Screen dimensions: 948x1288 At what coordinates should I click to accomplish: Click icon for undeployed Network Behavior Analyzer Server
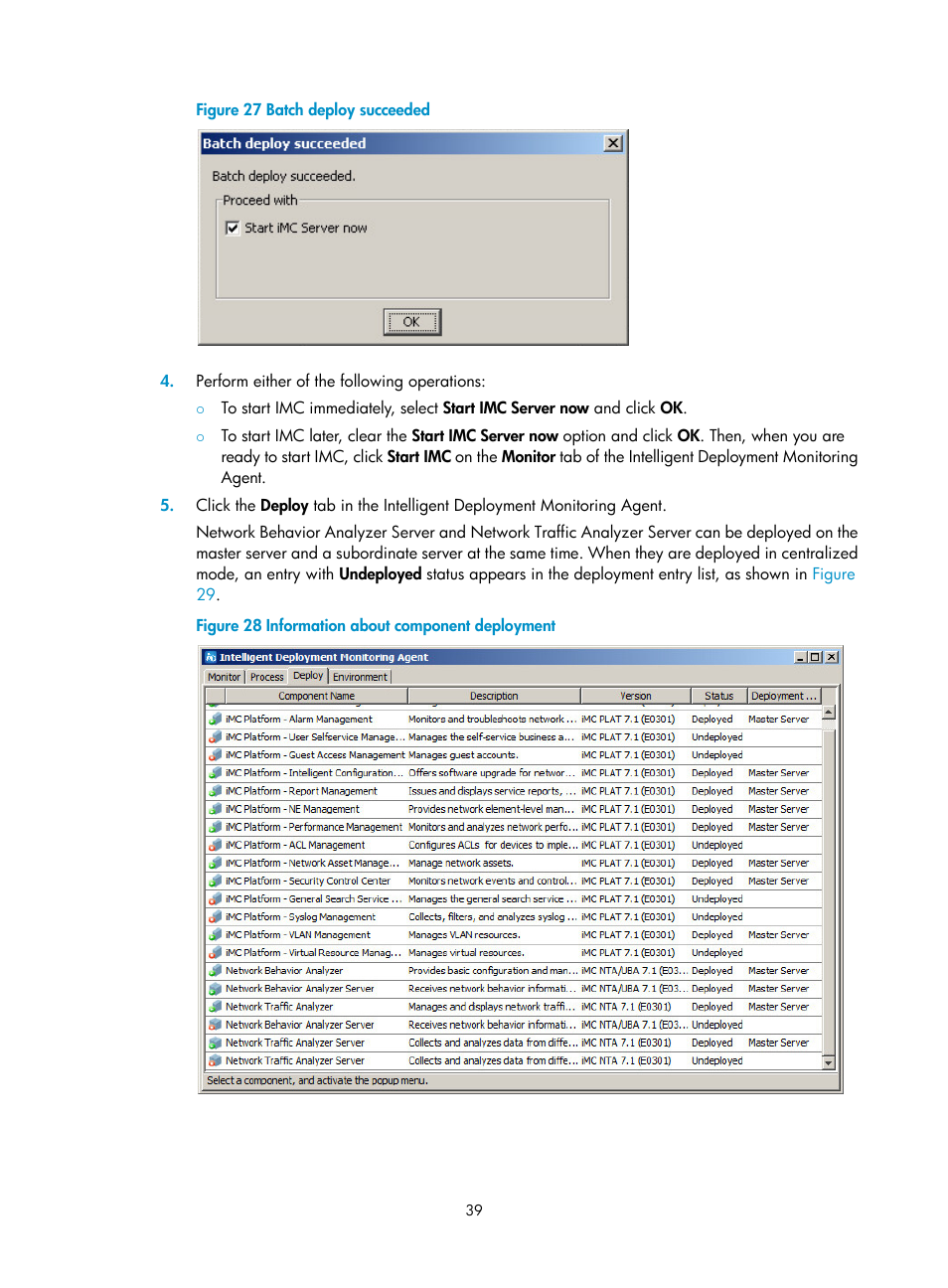[215, 1025]
